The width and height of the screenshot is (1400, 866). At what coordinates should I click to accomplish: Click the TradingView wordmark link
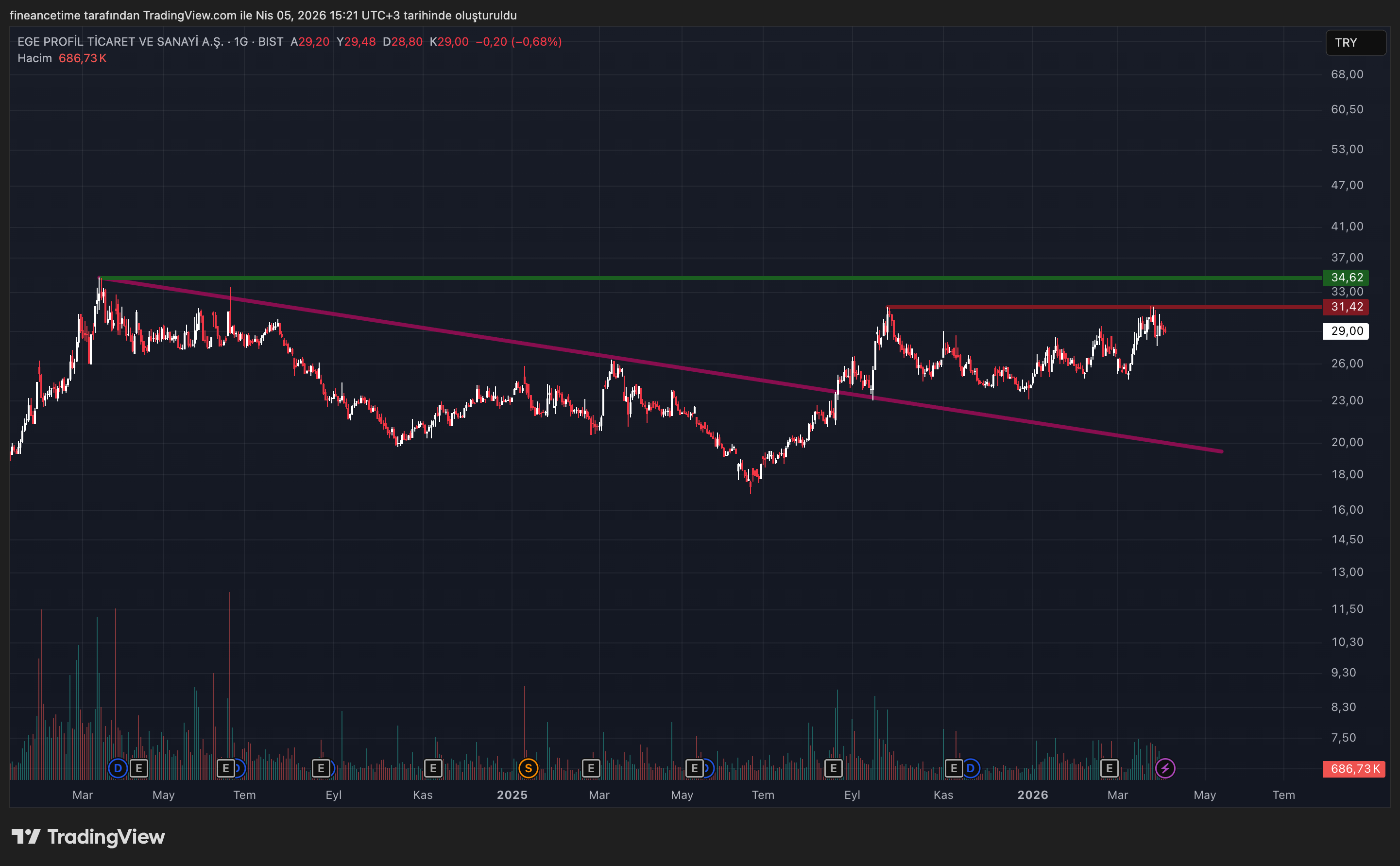tap(106, 837)
